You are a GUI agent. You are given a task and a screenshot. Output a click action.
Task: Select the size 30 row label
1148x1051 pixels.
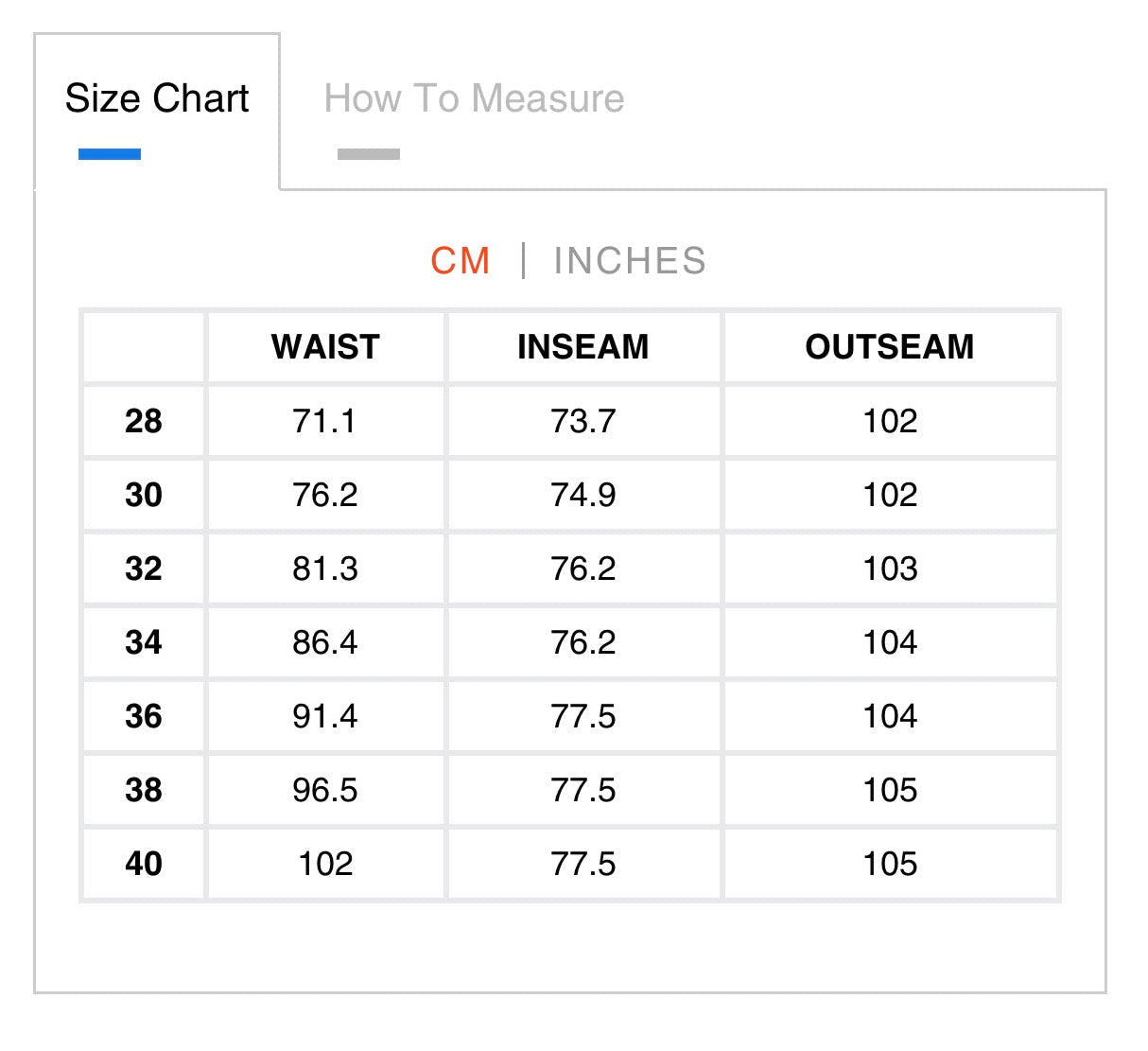[x=144, y=495]
